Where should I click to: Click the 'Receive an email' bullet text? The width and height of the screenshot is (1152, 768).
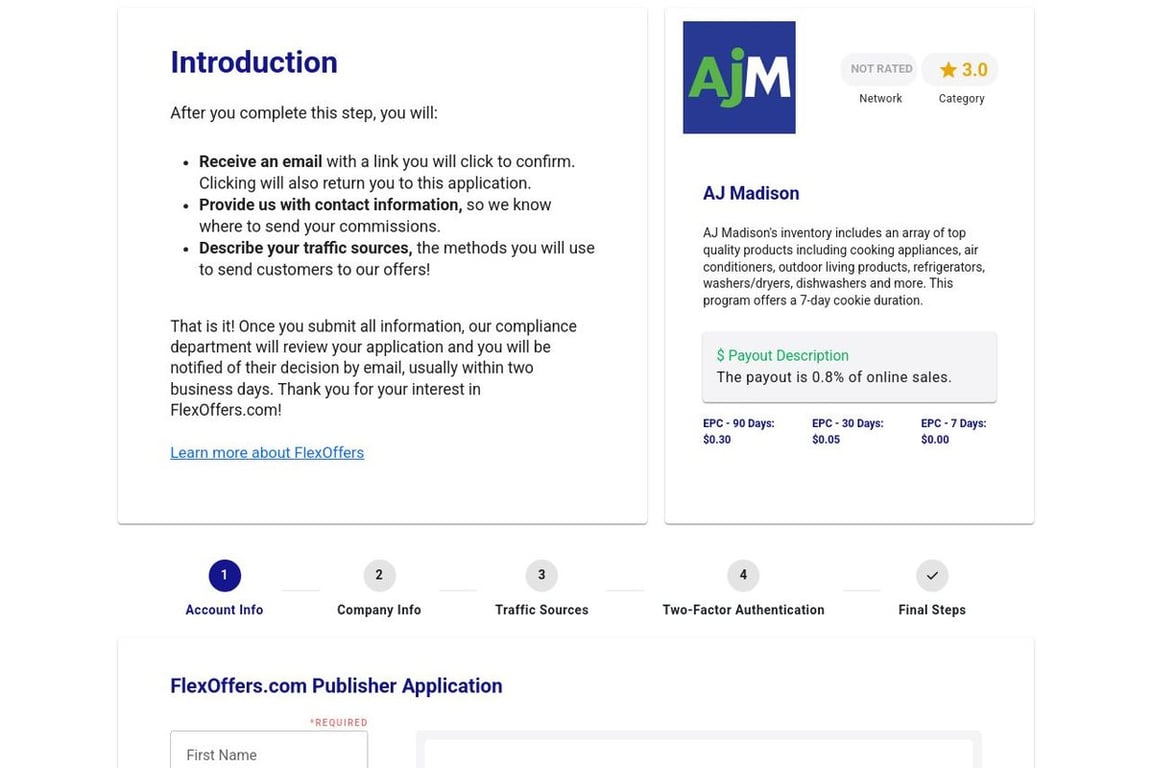point(260,162)
